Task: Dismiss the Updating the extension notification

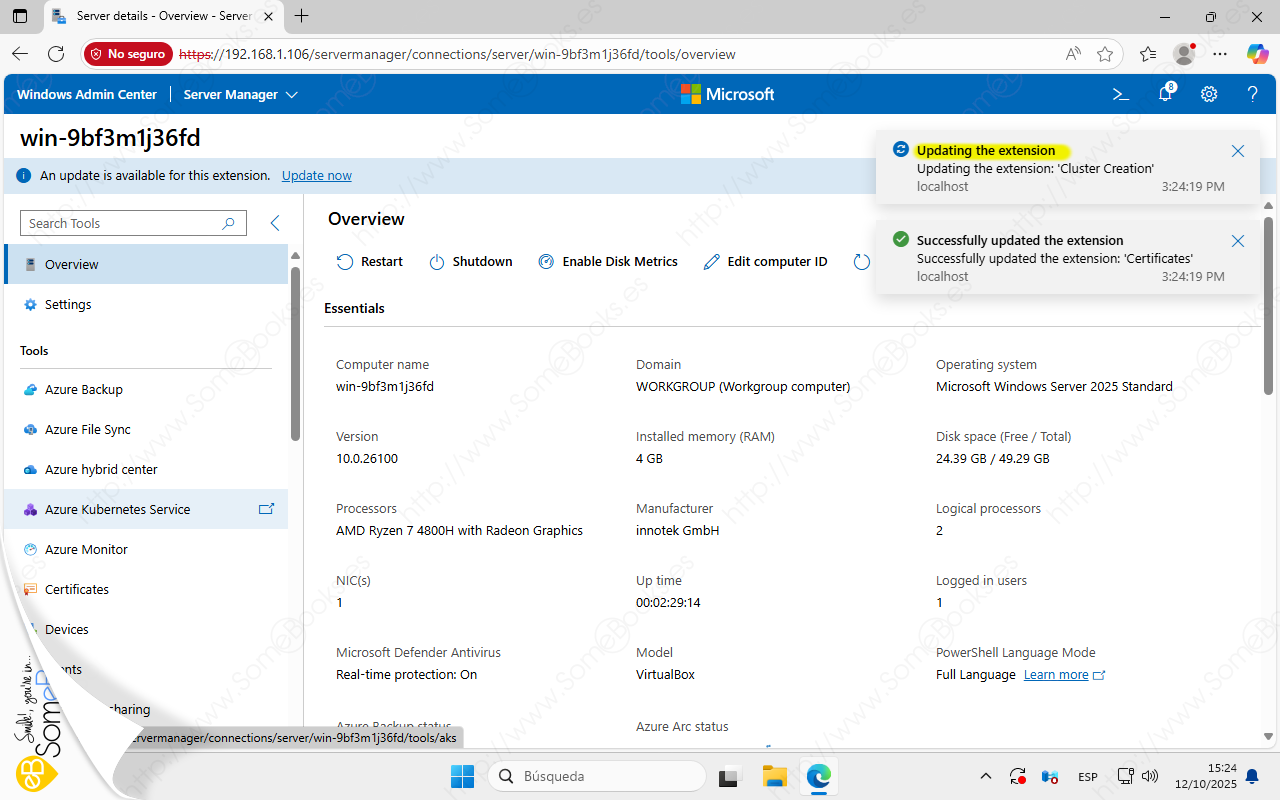Action: coord(1237,151)
